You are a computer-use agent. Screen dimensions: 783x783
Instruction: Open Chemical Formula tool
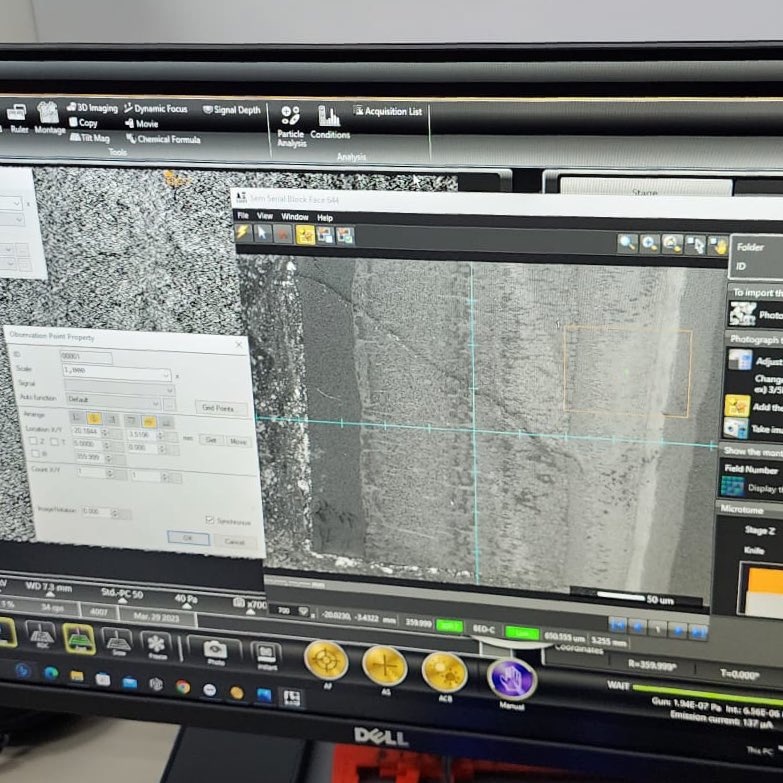pyautogui.click(x=163, y=139)
